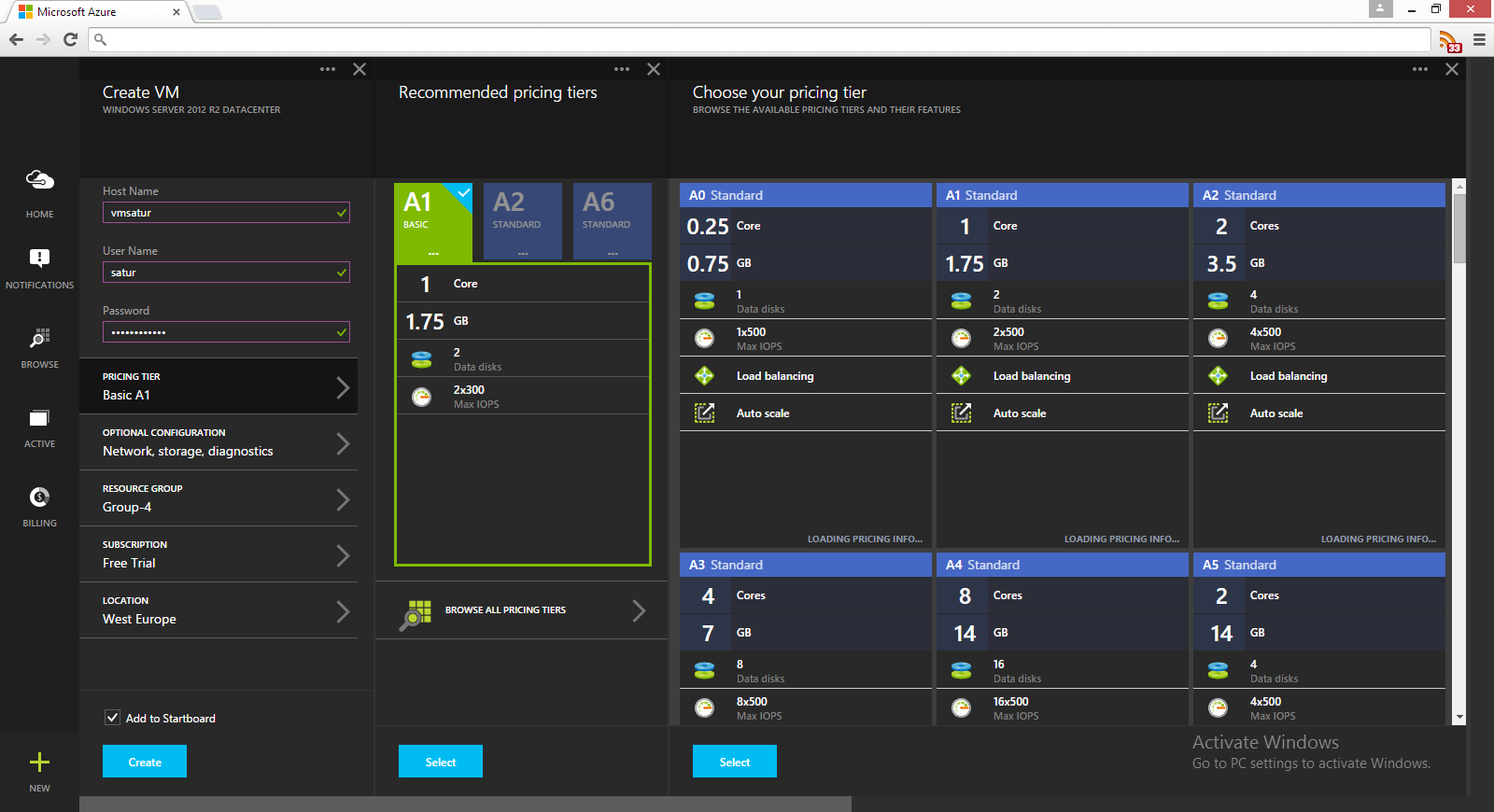Open Notifications icon in sidebar
1494x812 pixels.
tap(39, 259)
